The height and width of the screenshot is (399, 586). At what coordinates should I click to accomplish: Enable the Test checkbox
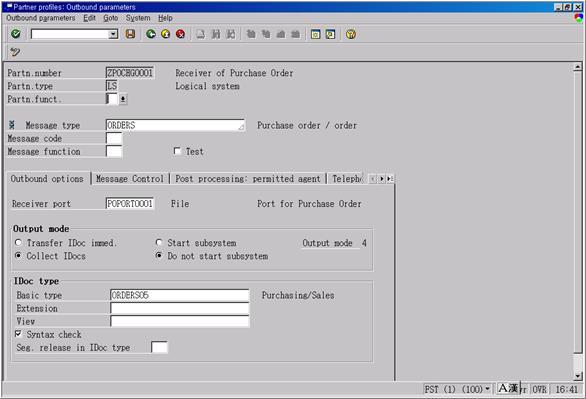[x=177, y=151]
